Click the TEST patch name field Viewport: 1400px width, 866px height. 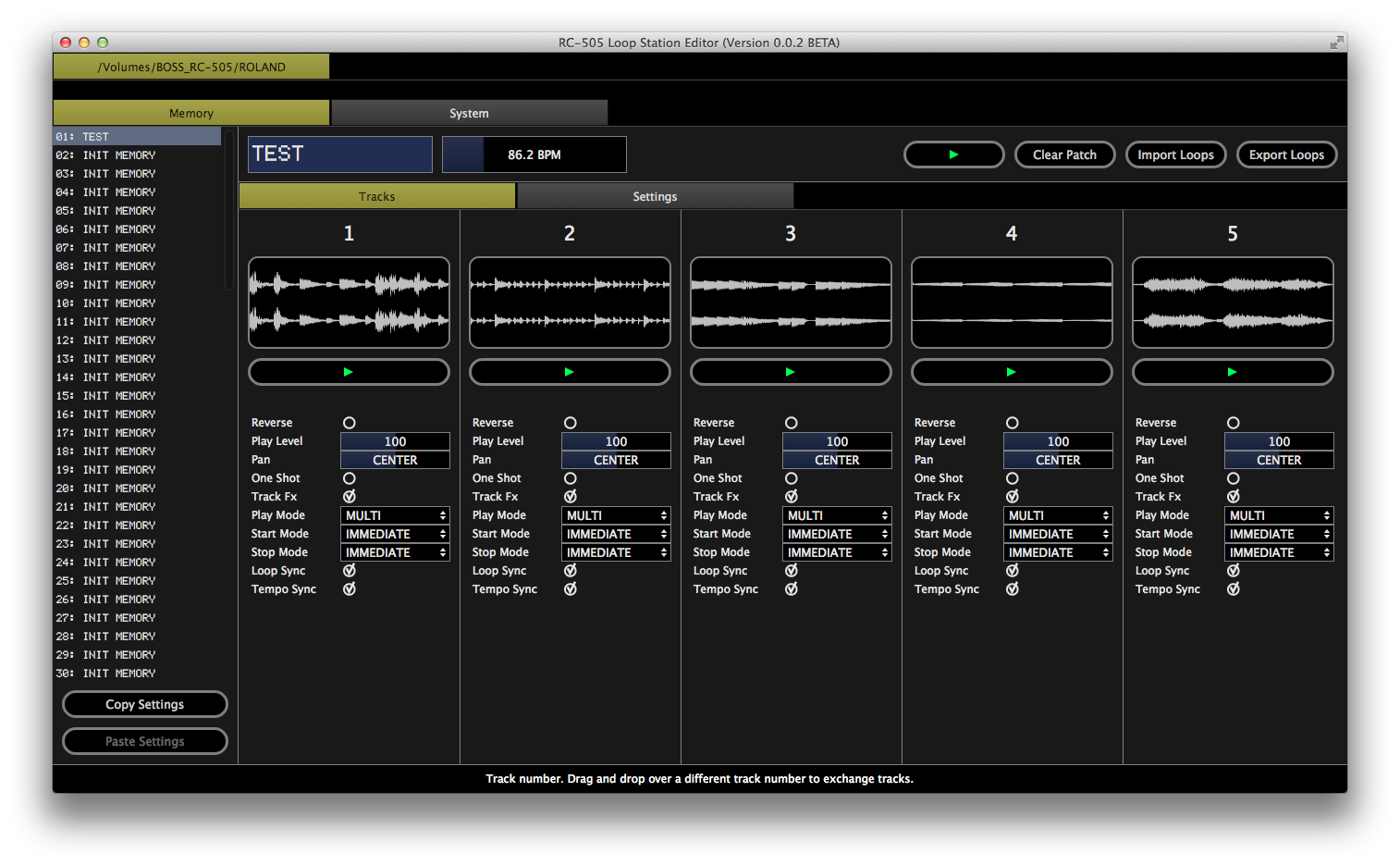(x=340, y=155)
